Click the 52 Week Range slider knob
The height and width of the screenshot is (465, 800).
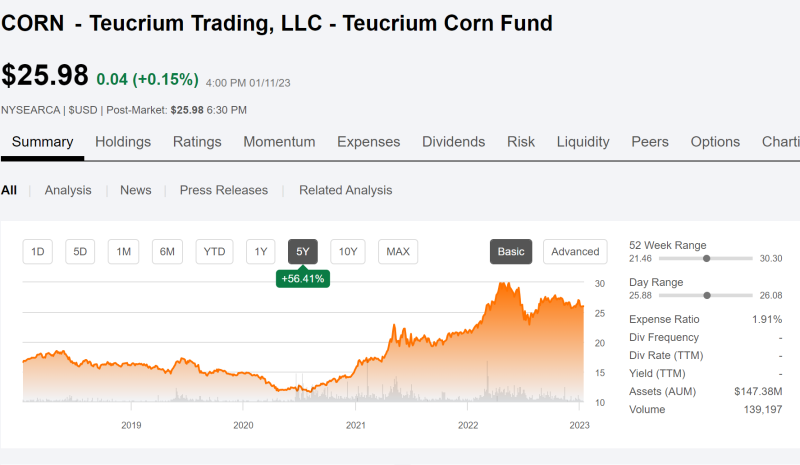click(x=707, y=258)
